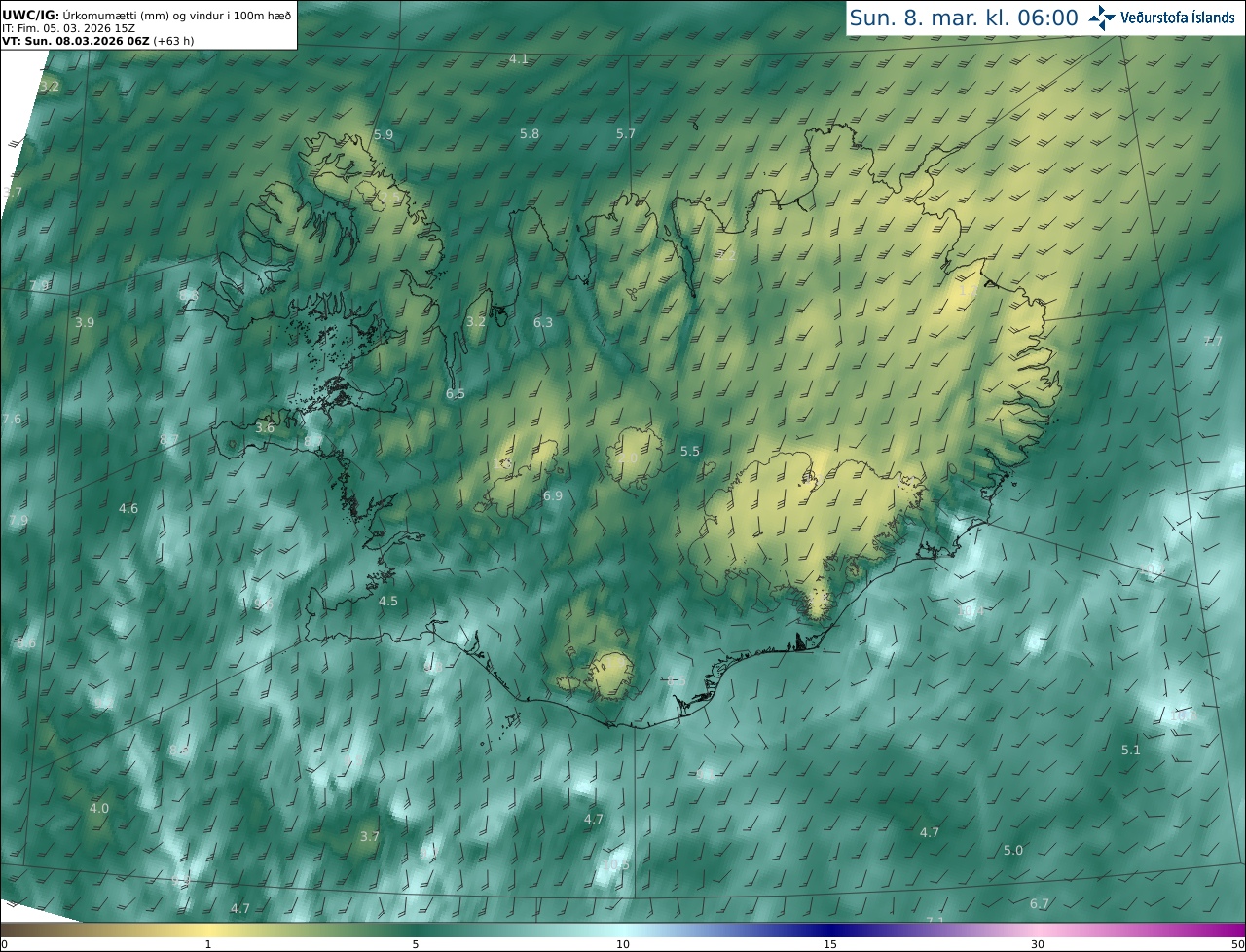Screen dimensions: 1246x952
Task: Click the 5.8 value on the map
Action: [x=530, y=133]
